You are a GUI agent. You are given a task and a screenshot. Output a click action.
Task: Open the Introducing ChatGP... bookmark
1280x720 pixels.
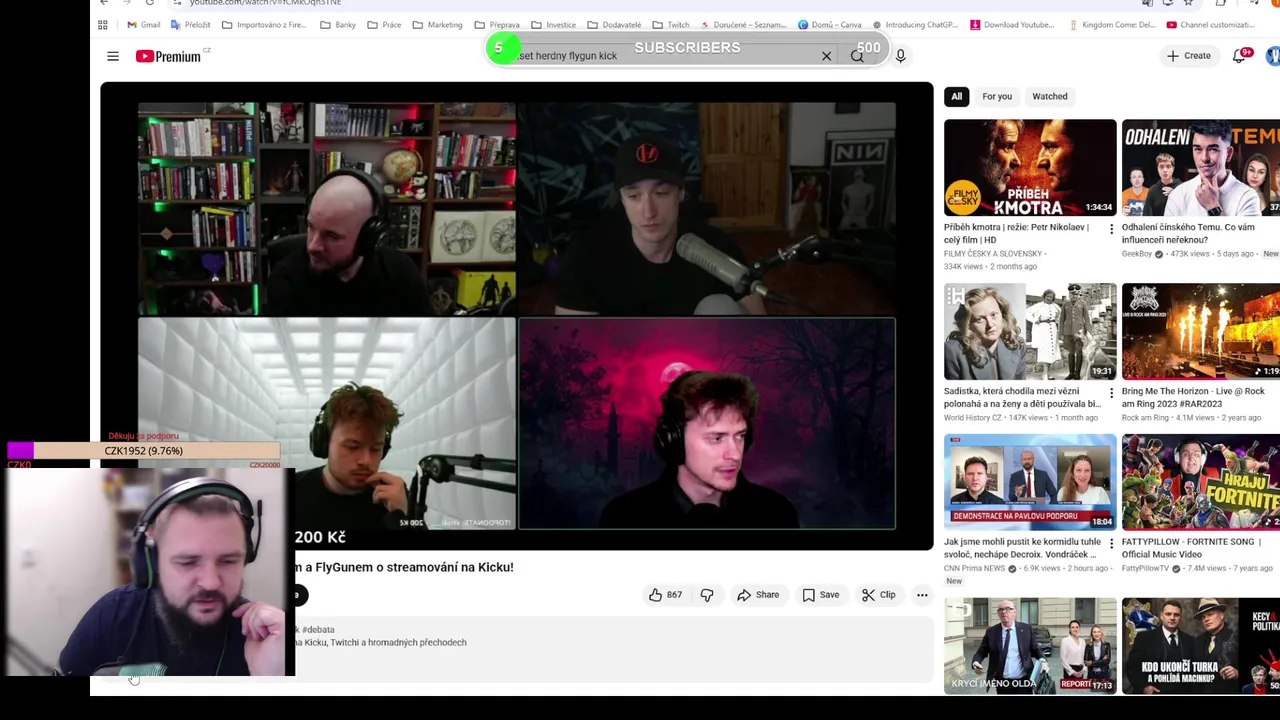pos(914,25)
